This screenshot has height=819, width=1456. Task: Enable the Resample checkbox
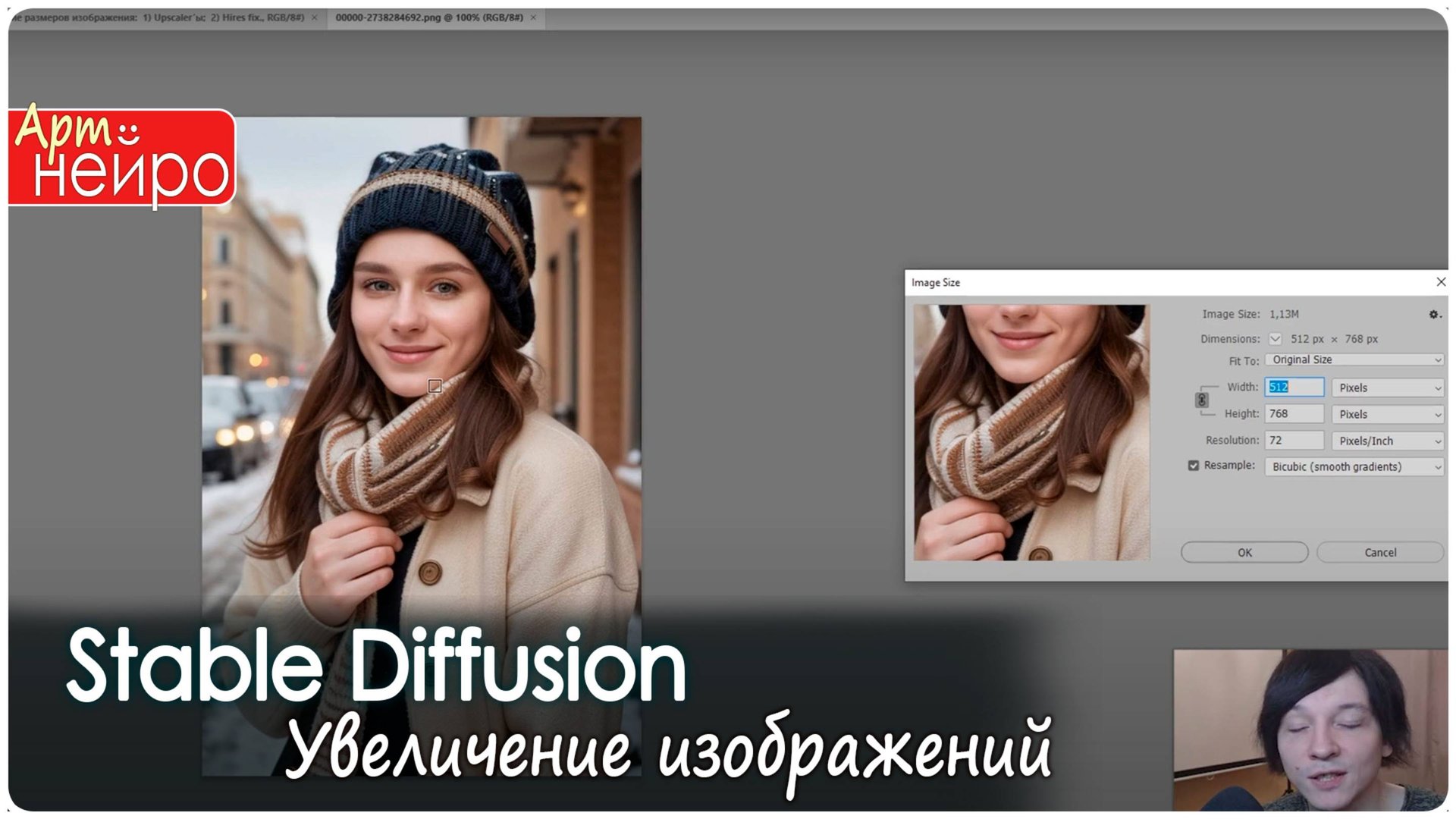pos(1194,466)
